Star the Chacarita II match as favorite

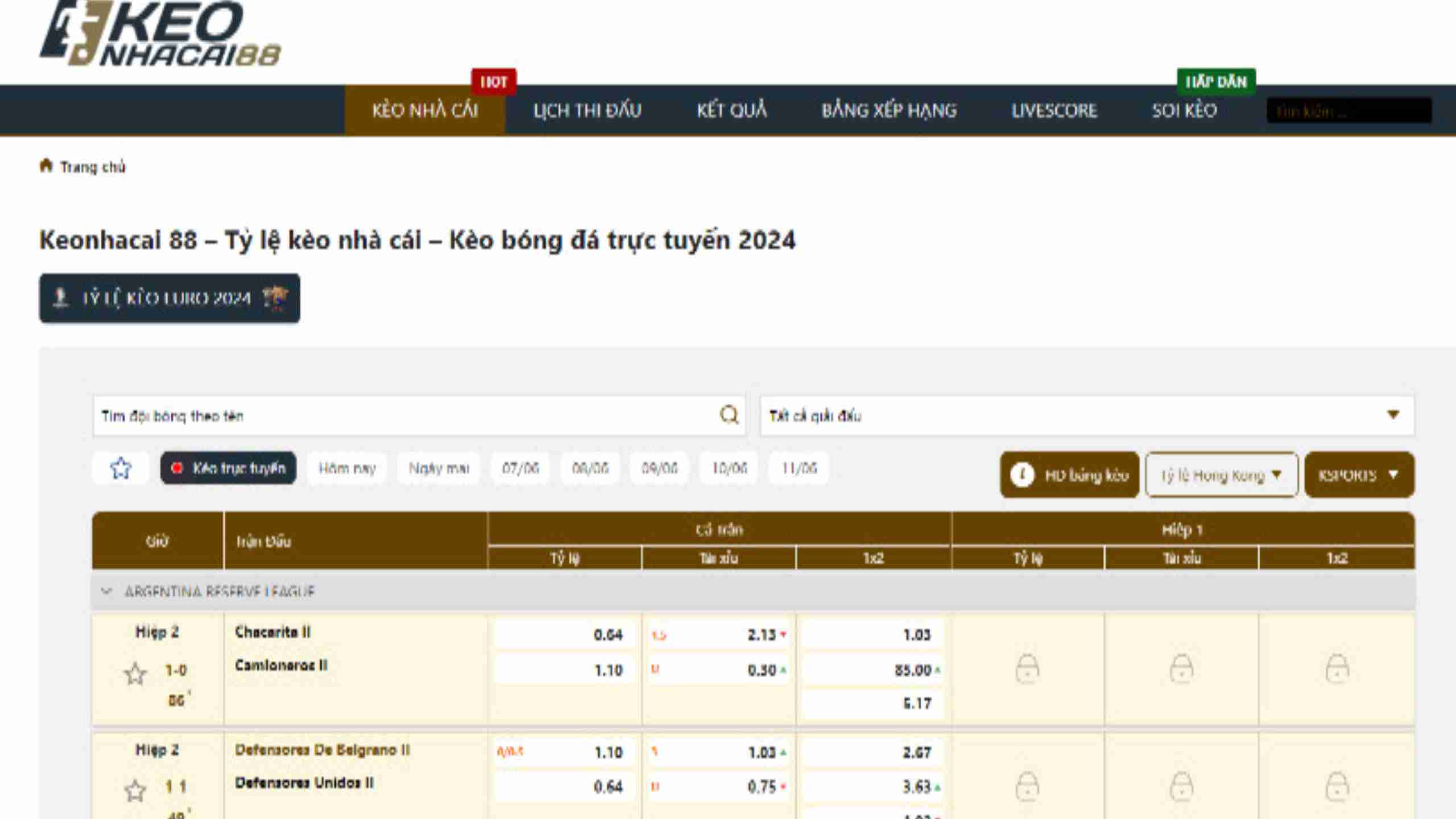135,674
